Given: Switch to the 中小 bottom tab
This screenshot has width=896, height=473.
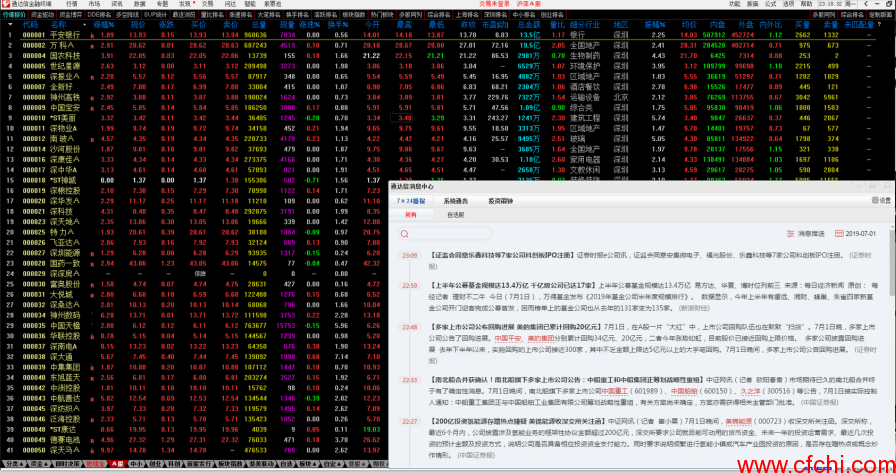Looking at the screenshot, I should 137,463.
